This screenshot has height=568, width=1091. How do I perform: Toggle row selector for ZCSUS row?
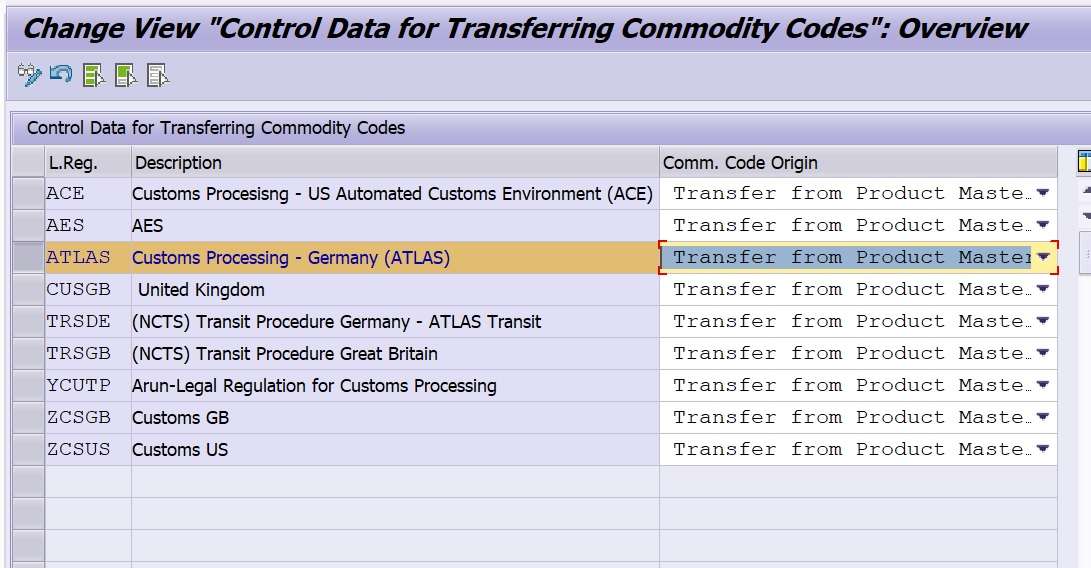[29, 450]
